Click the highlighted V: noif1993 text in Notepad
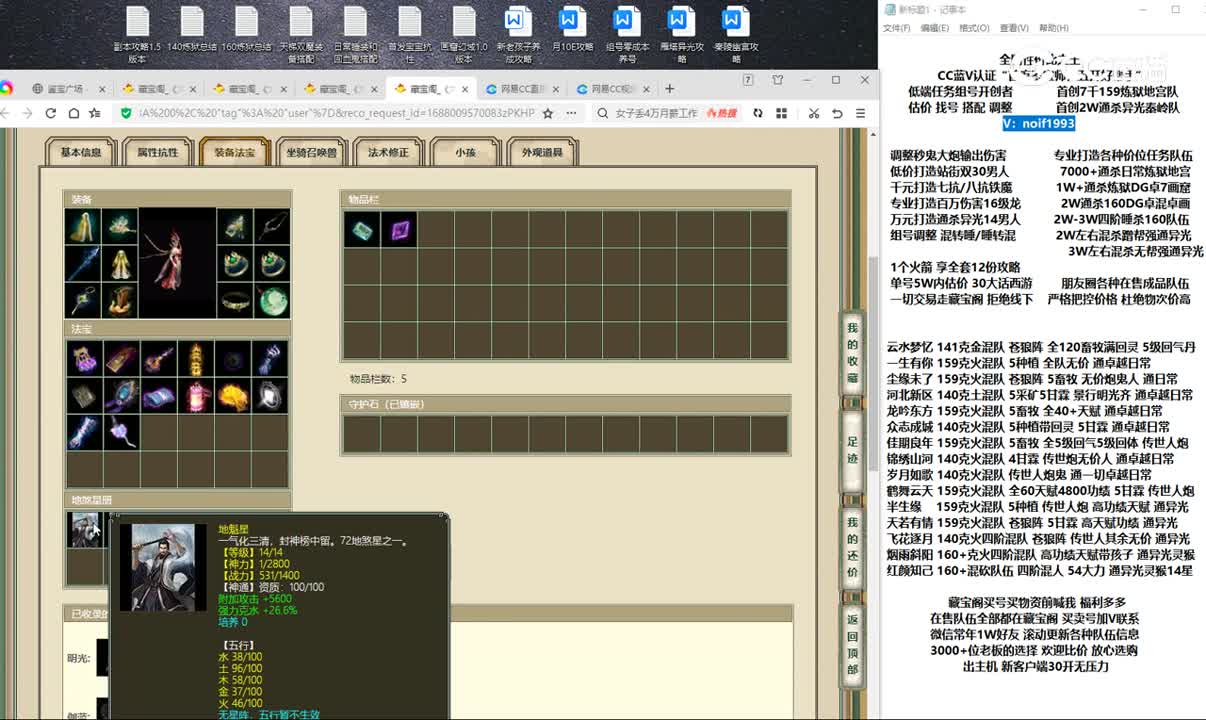The width and height of the screenshot is (1206, 720). pyautogui.click(x=1039, y=123)
